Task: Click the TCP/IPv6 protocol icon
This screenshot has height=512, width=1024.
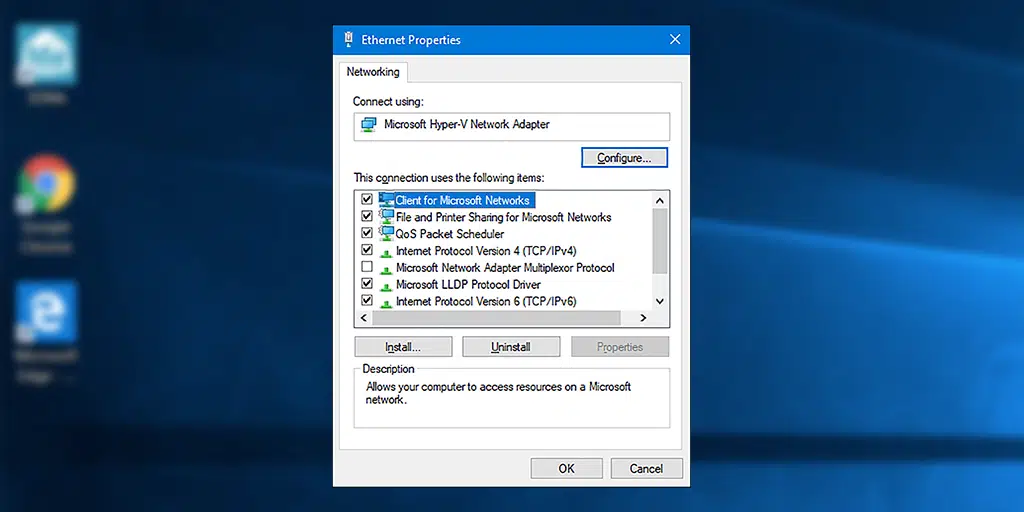Action: click(386, 302)
